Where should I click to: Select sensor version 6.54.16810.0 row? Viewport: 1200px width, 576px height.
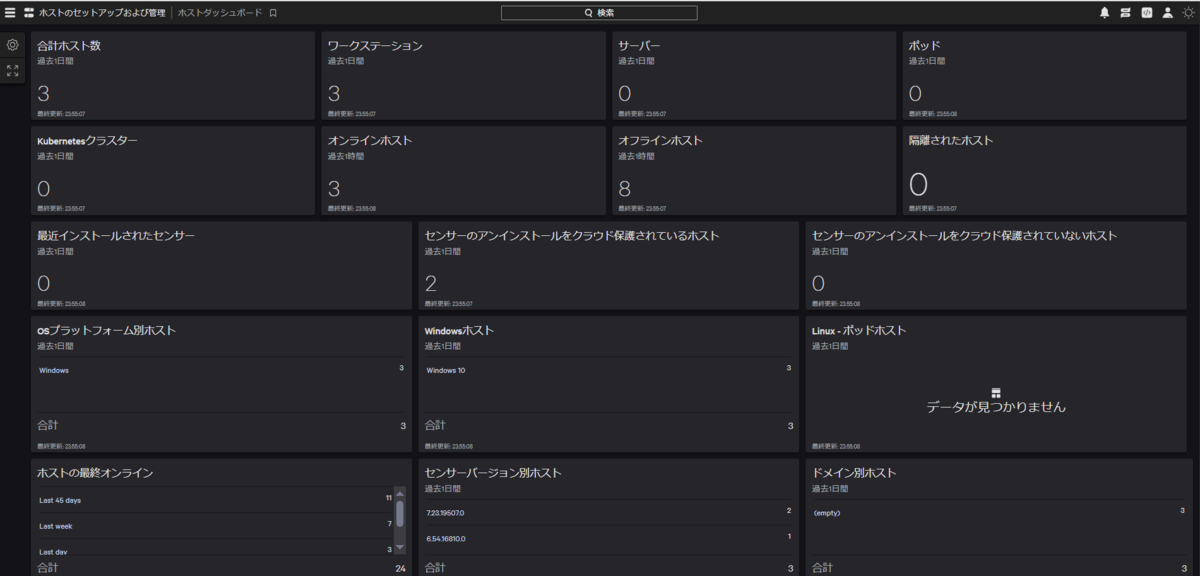coord(608,539)
